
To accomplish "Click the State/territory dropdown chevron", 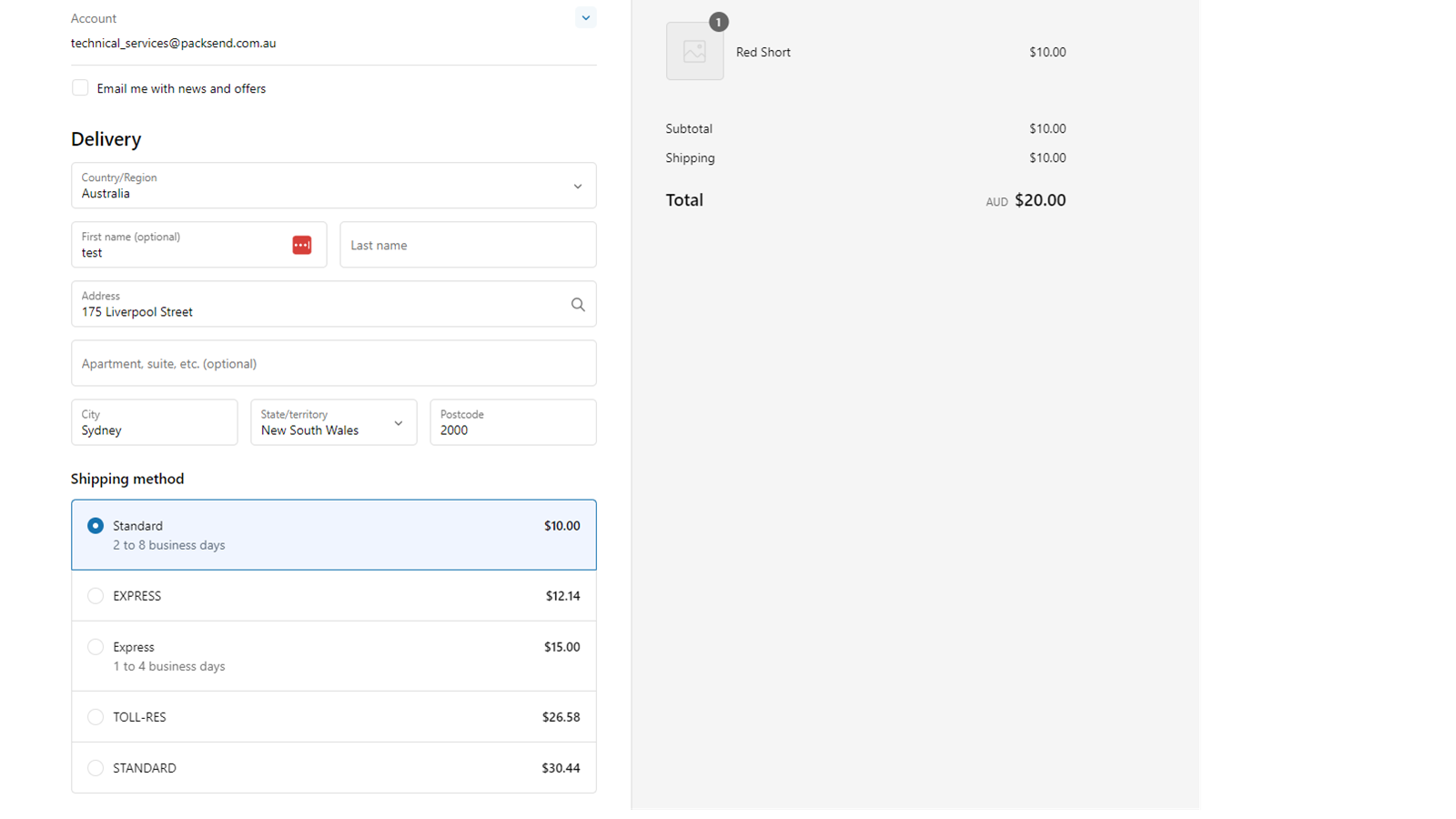I will click(x=398, y=422).
